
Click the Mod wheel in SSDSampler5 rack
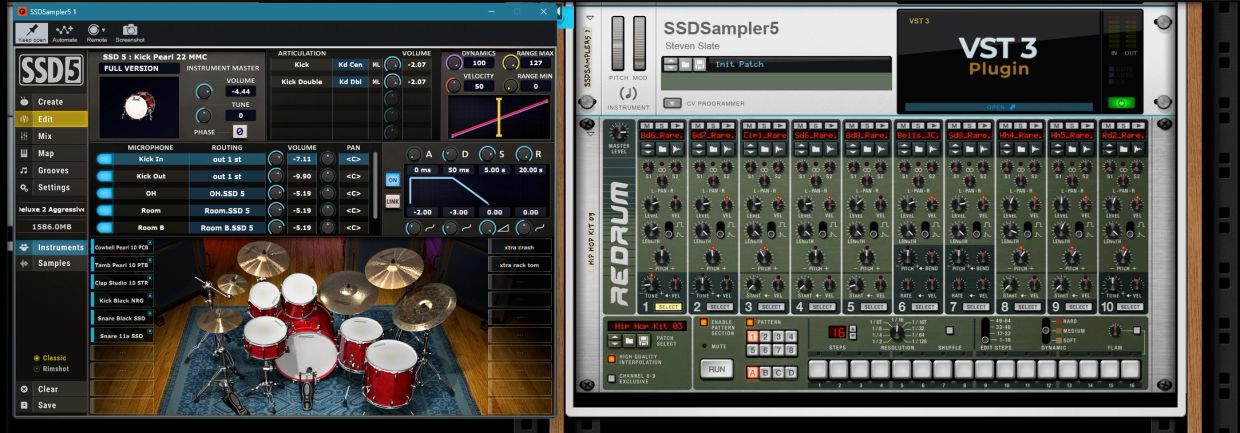click(640, 43)
